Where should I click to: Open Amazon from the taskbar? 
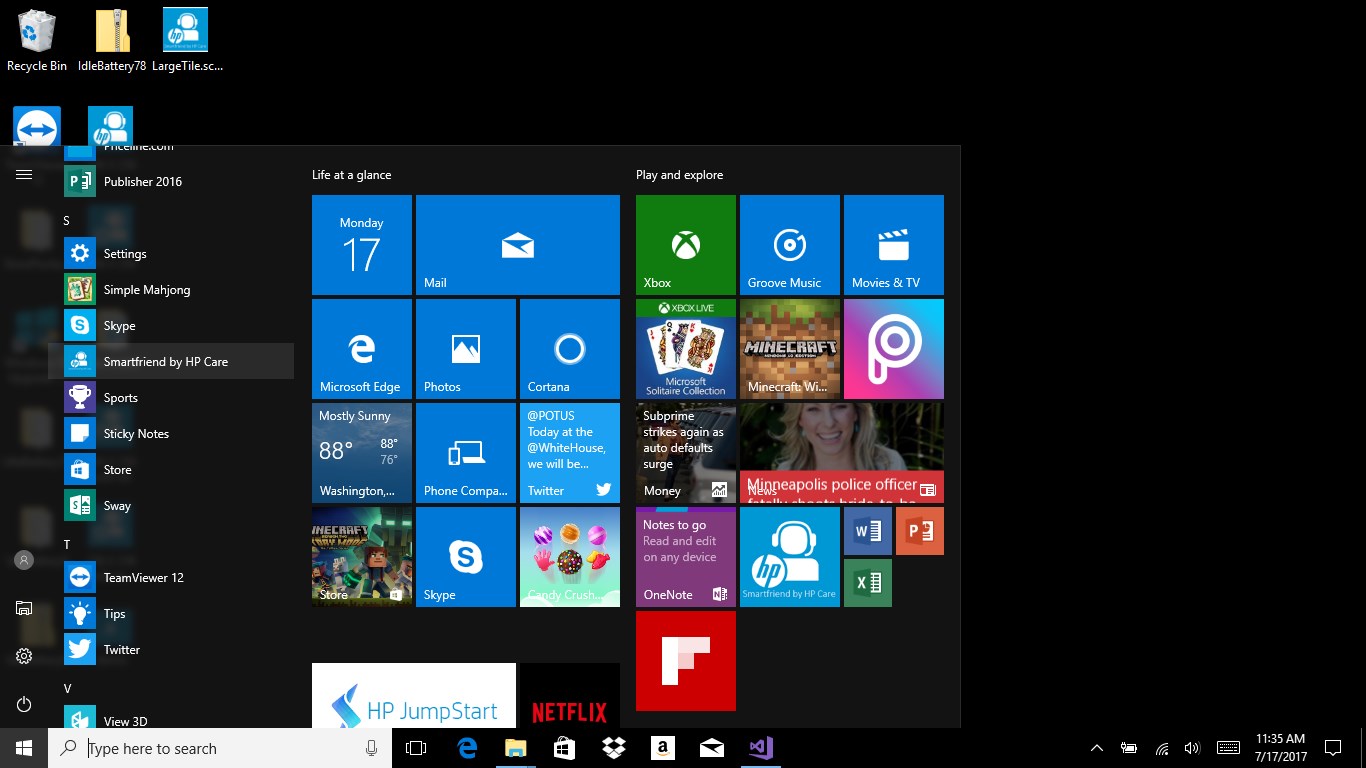[663, 748]
